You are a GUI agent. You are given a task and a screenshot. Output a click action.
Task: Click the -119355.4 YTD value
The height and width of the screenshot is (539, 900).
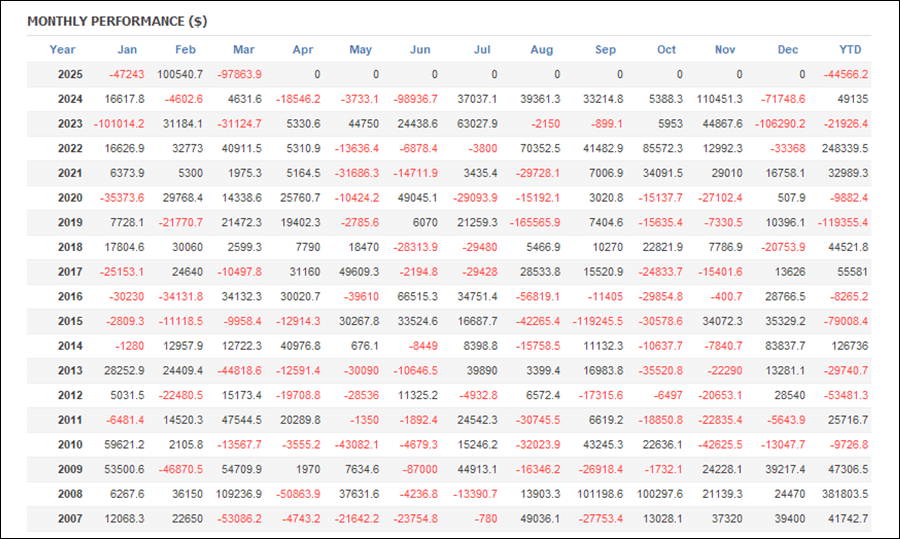coord(843,223)
